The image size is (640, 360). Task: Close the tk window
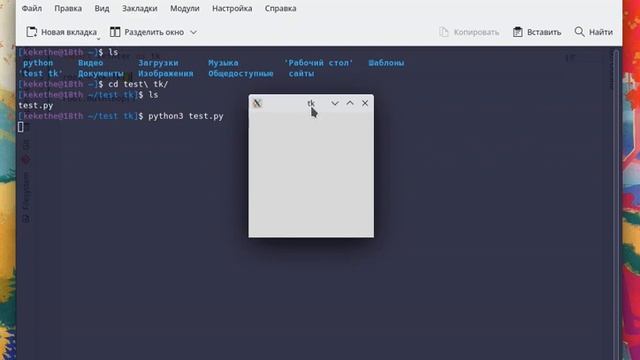coord(365,103)
